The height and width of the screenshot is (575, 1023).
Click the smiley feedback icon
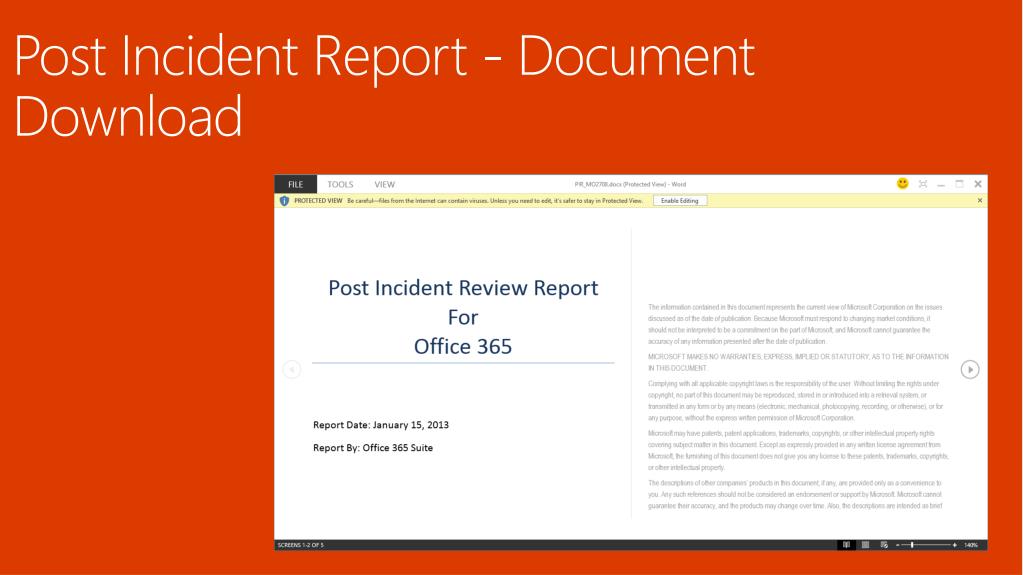click(x=902, y=183)
